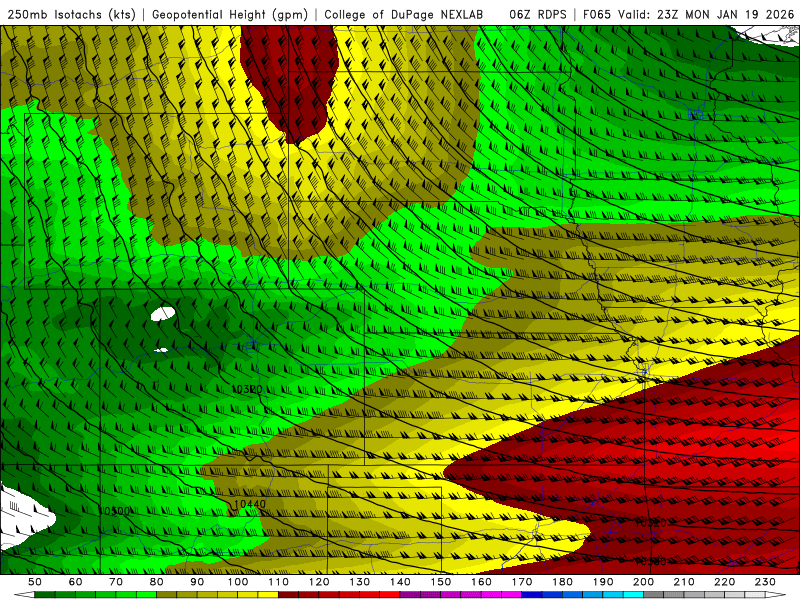
Task: Click the 'Geopotential Height (gpm)' title text
Action: tap(230, 14)
